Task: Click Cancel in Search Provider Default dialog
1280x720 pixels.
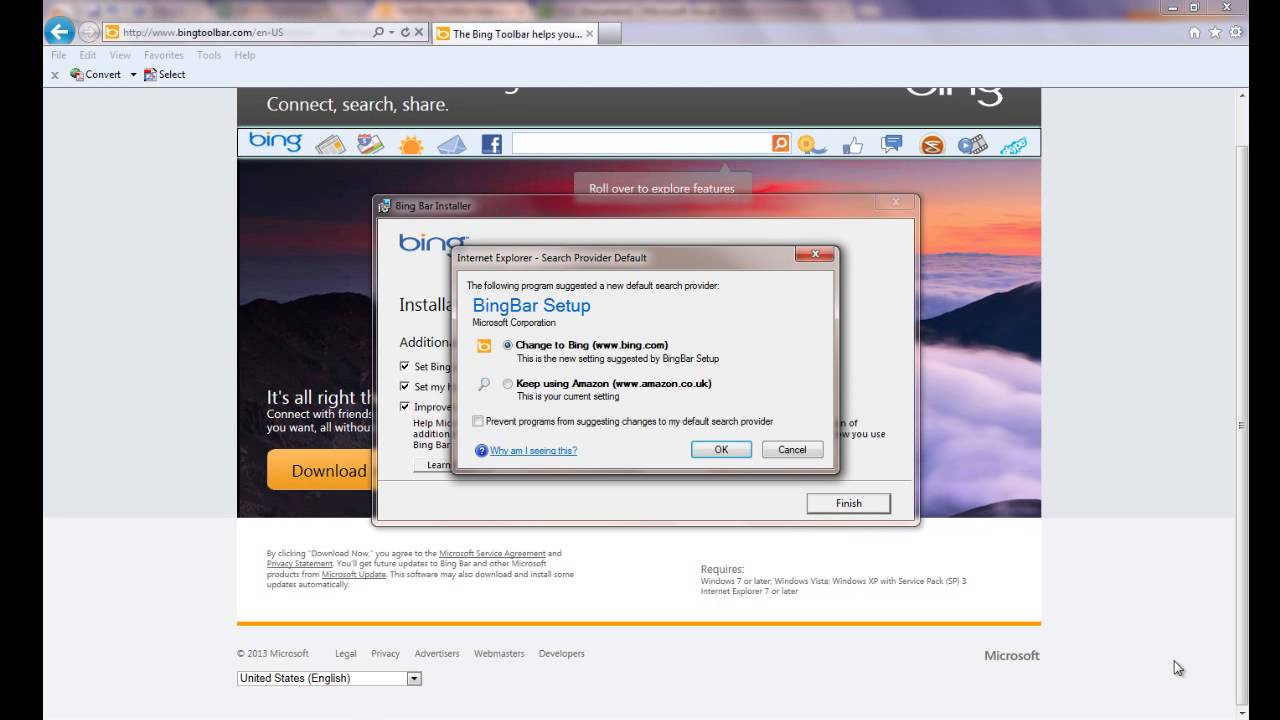Action: [792, 450]
